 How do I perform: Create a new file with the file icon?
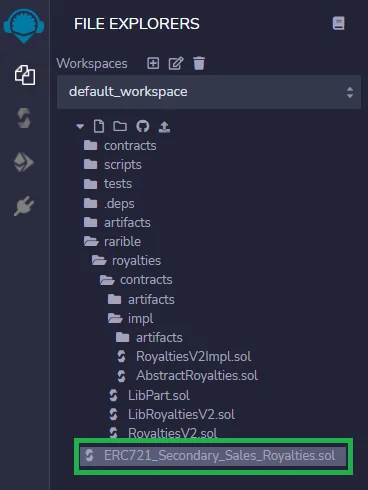(99, 126)
